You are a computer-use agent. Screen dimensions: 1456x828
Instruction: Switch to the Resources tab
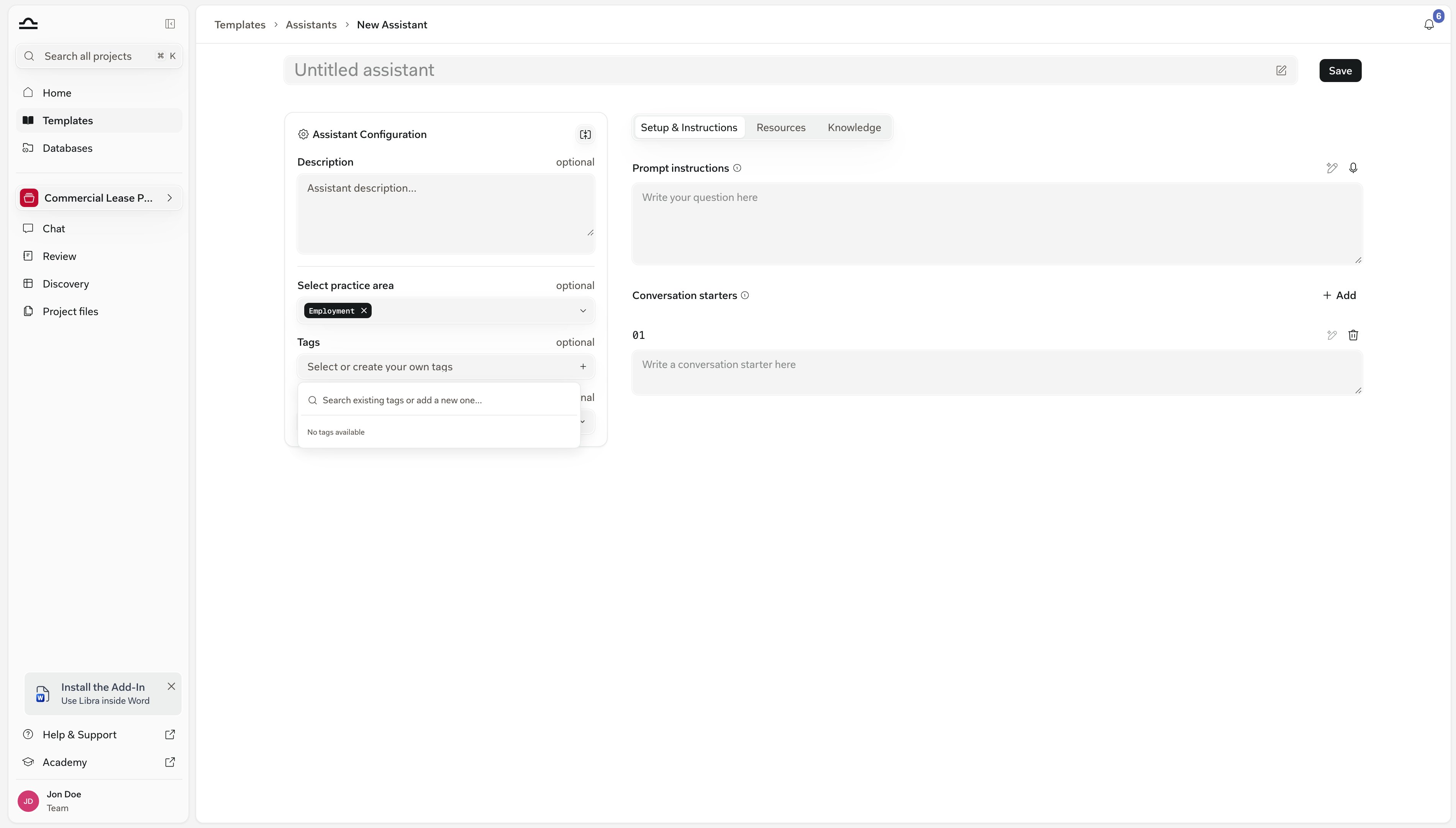point(781,127)
